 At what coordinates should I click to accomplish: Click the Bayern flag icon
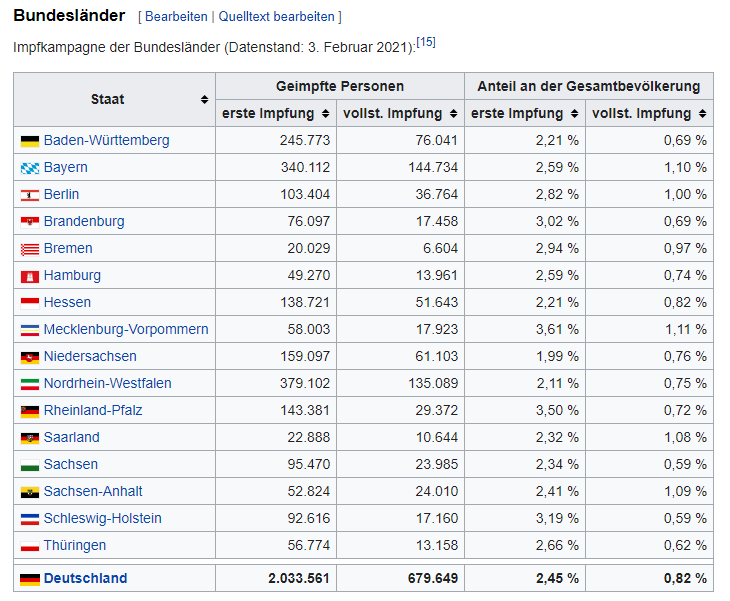[29, 168]
